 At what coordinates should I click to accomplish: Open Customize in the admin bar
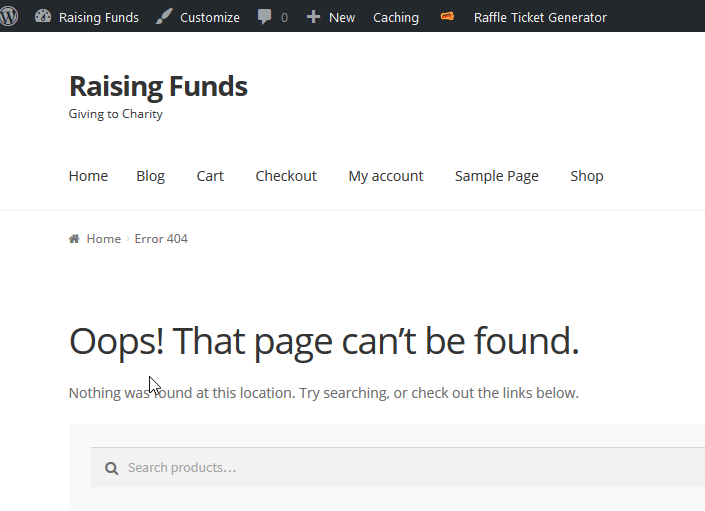point(210,17)
